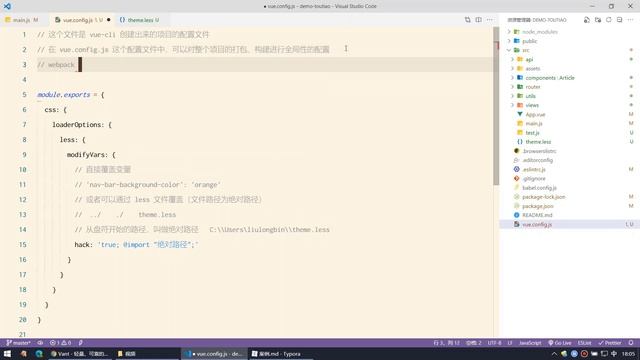Click the Open Changes icon in editor toolbar

467,20
